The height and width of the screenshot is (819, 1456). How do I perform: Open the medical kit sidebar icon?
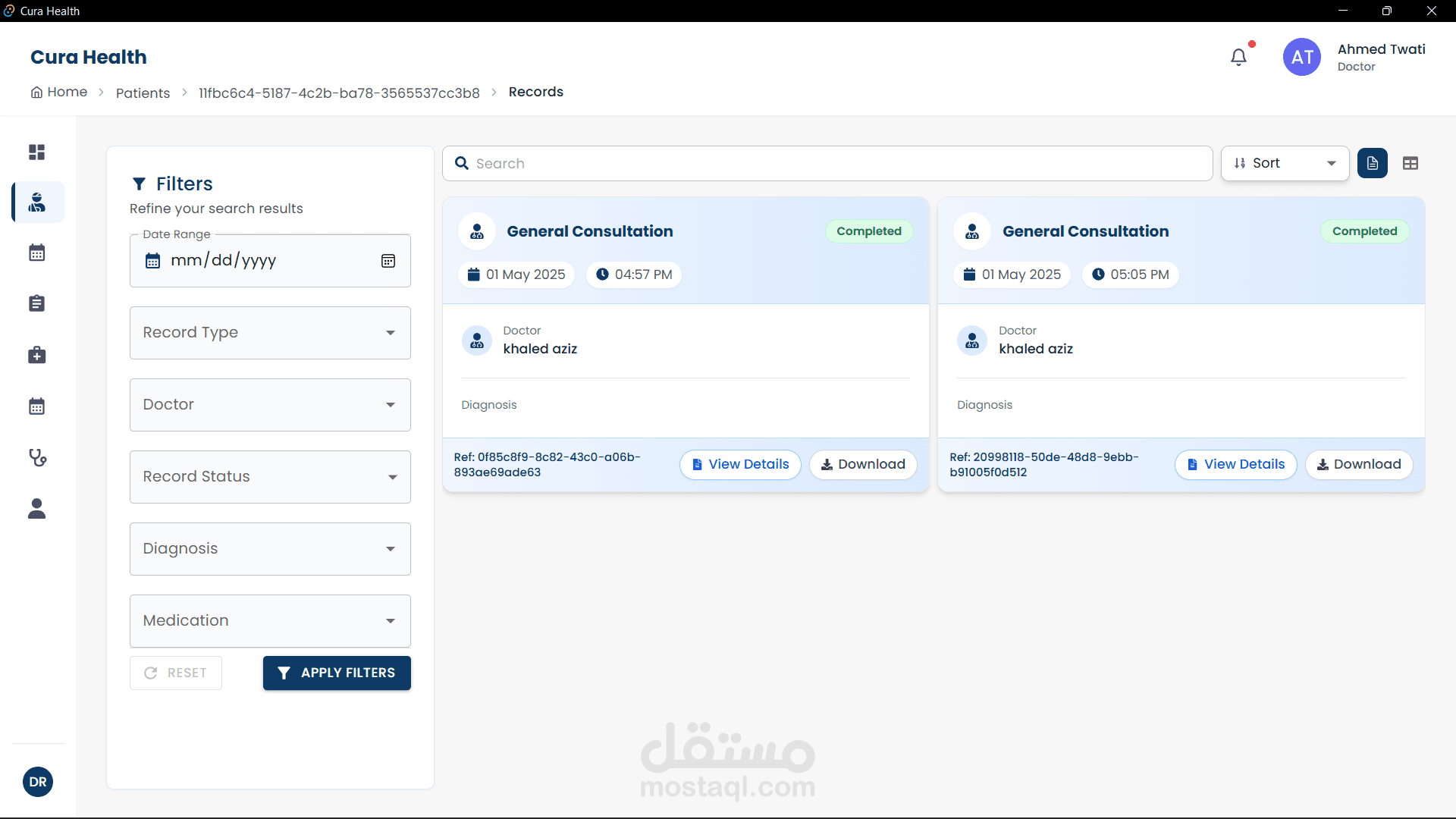[36, 355]
